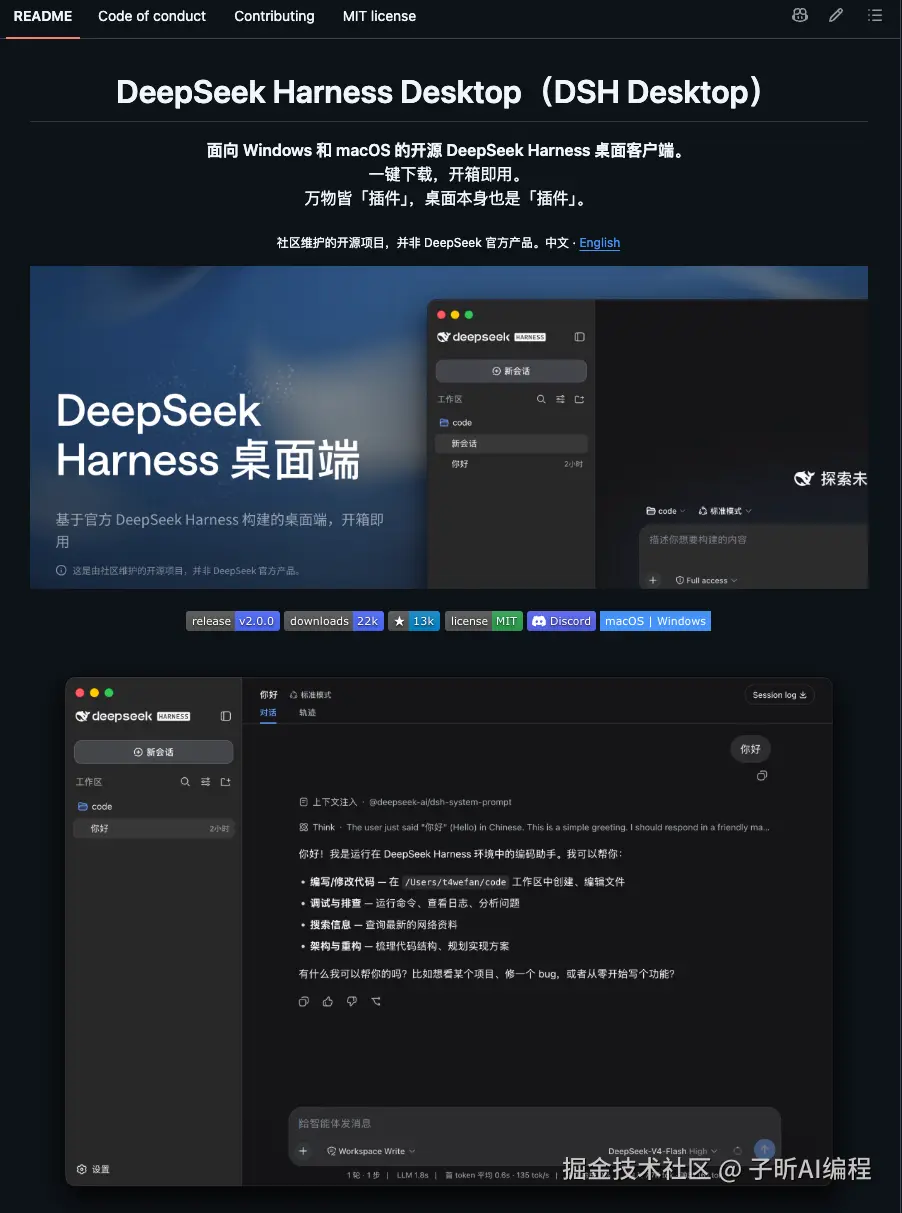
Task: Copy the assistant reply icon
Action: click(x=304, y=1001)
